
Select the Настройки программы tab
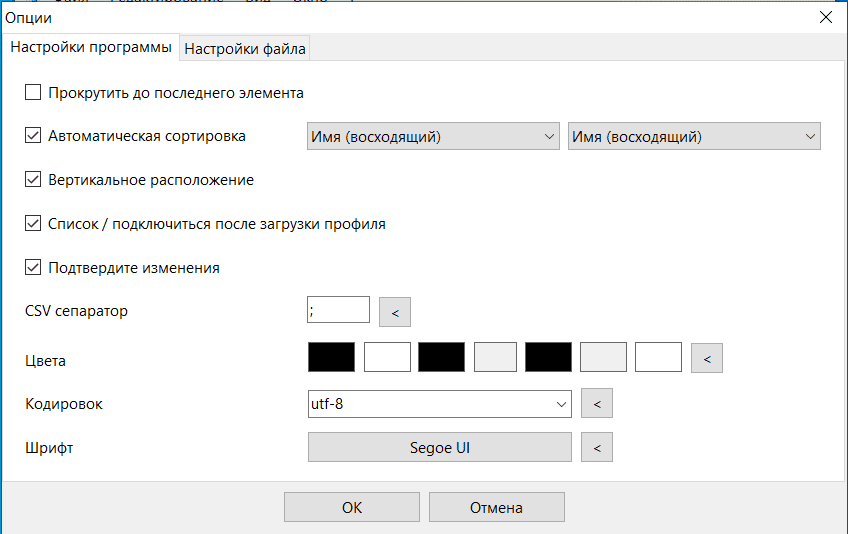pyautogui.click(x=91, y=47)
